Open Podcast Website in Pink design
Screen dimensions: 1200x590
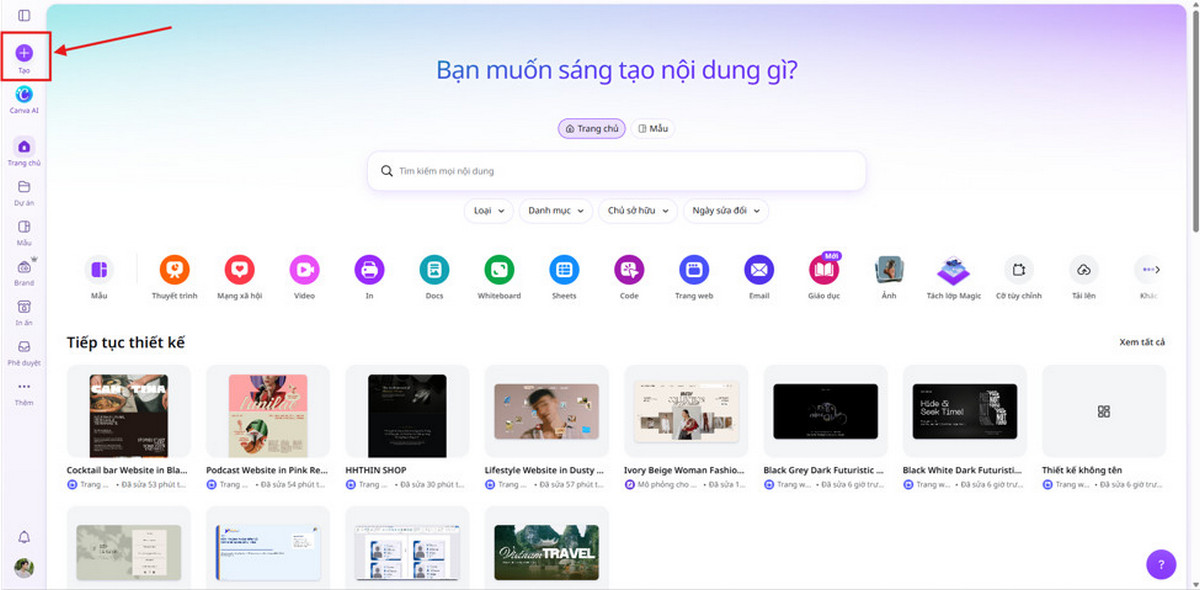(x=267, y=411)
